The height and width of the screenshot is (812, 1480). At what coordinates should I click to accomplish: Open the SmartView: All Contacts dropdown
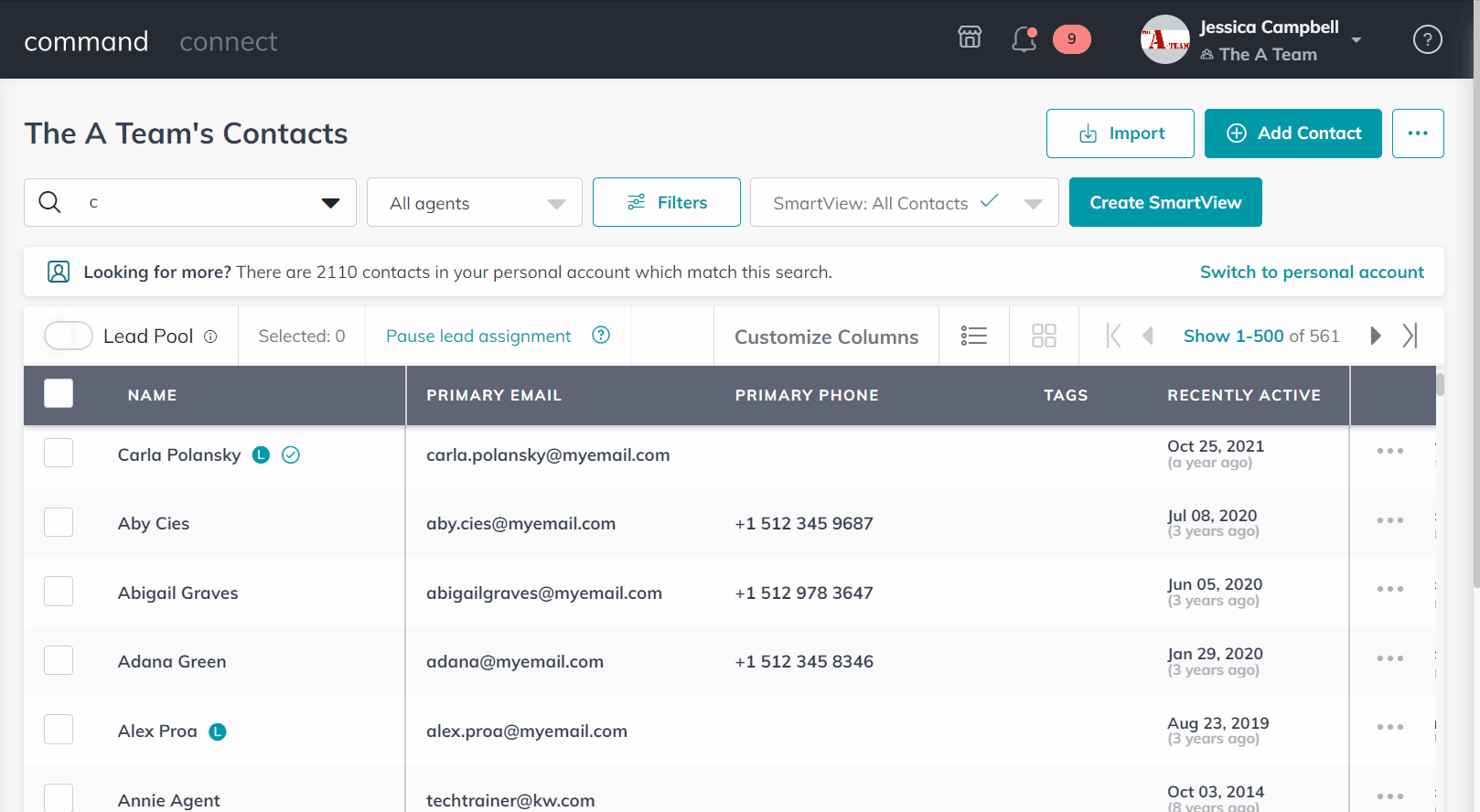(x=905, y=202)
